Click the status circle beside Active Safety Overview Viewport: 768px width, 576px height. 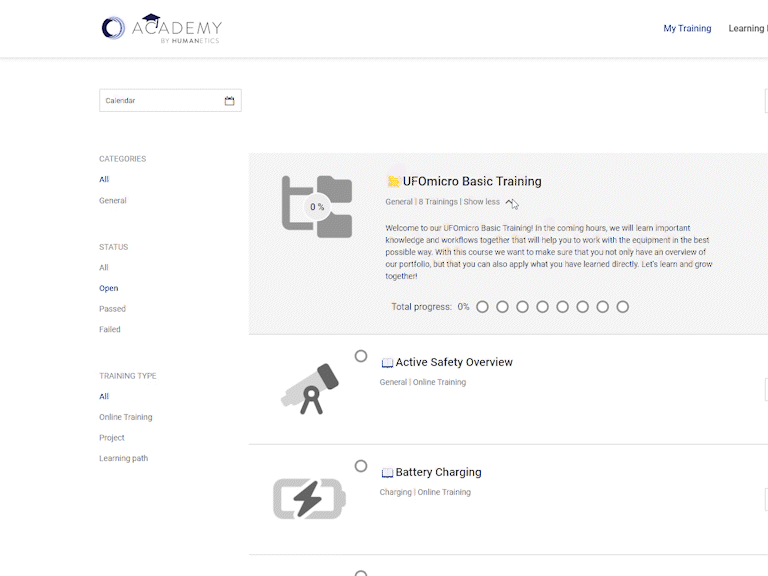(361, 356)
